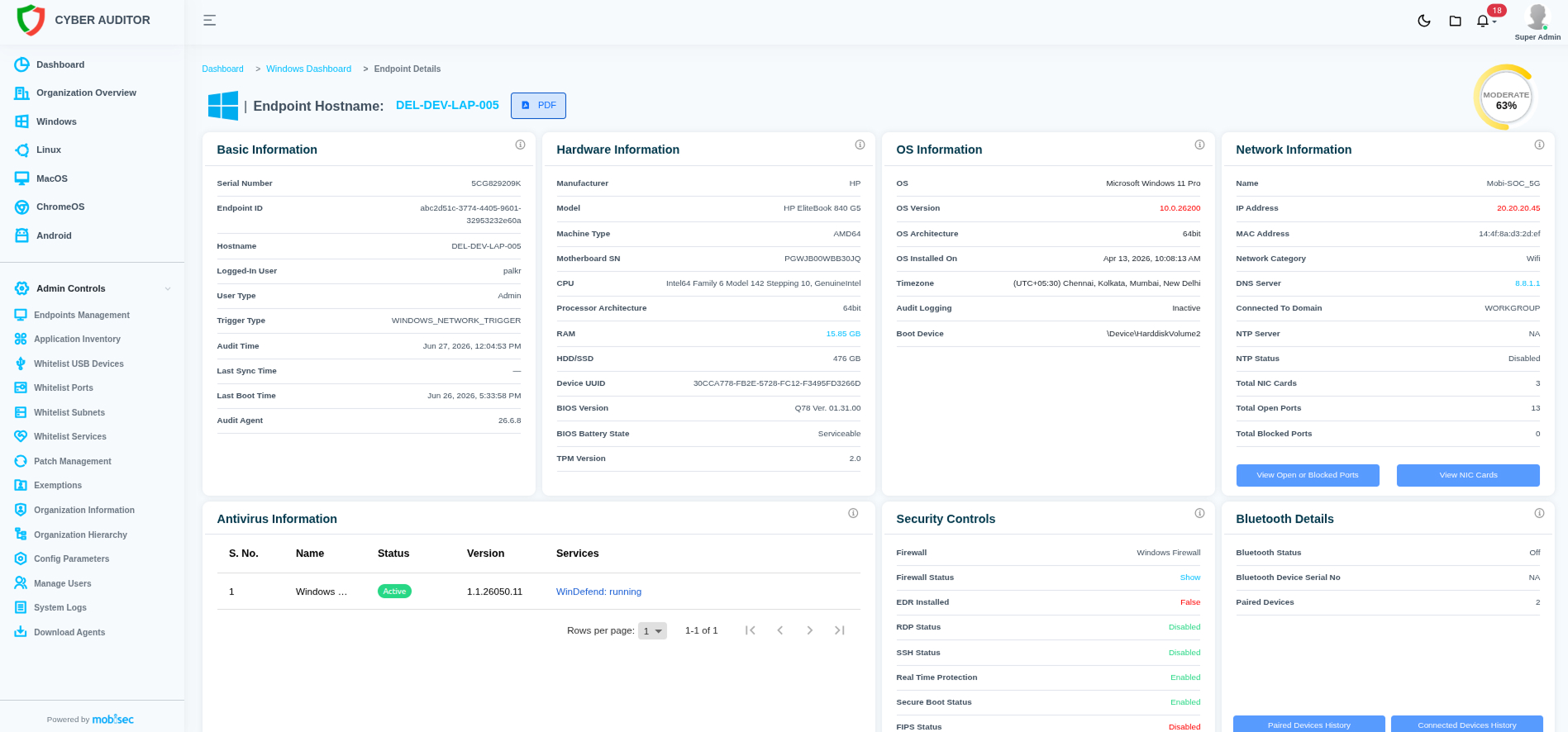Screen dimensions: 1568x732
Task: Download endpoint report via PDF button
Action: (x=538, y=106)
